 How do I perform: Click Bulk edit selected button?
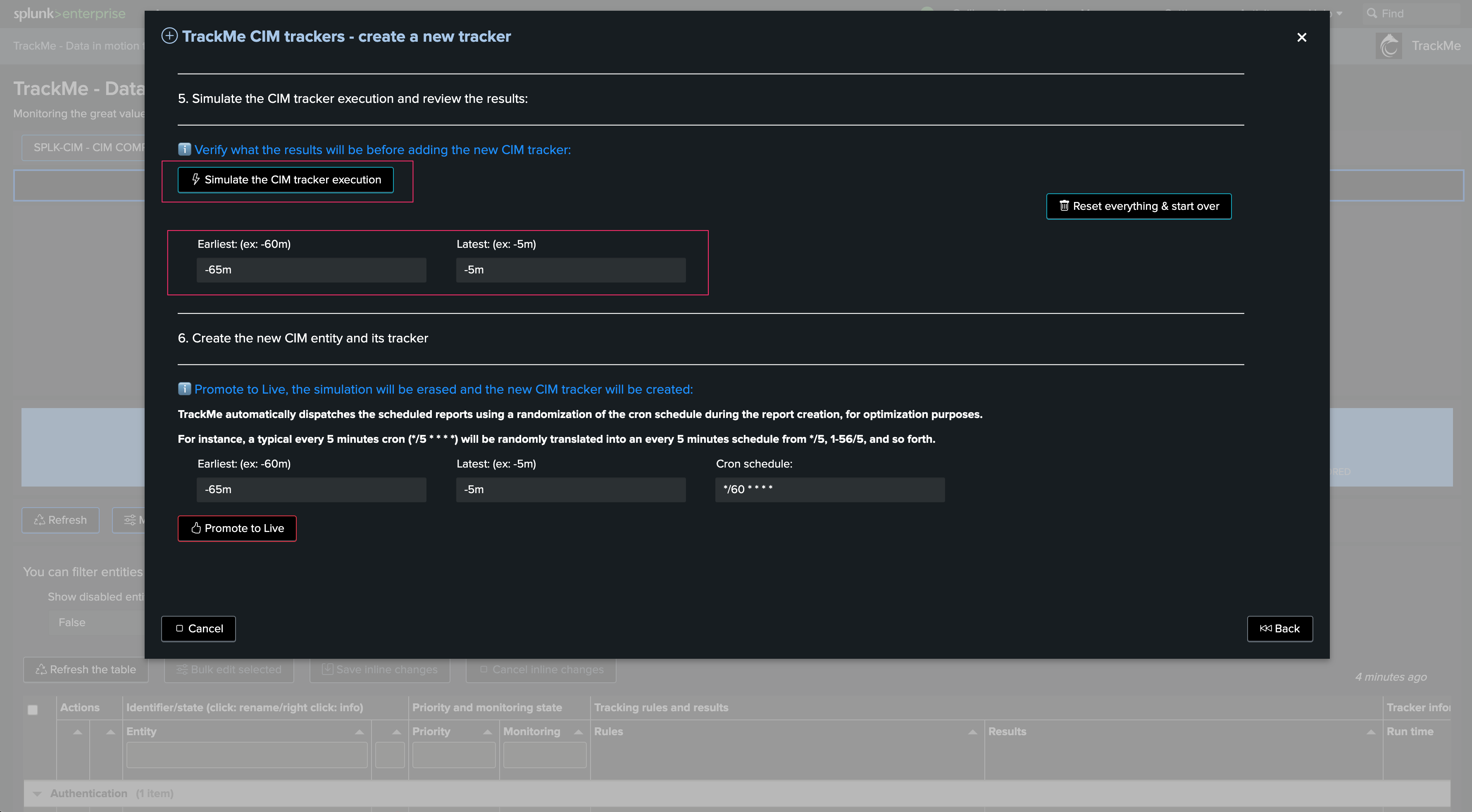(229, 669)
